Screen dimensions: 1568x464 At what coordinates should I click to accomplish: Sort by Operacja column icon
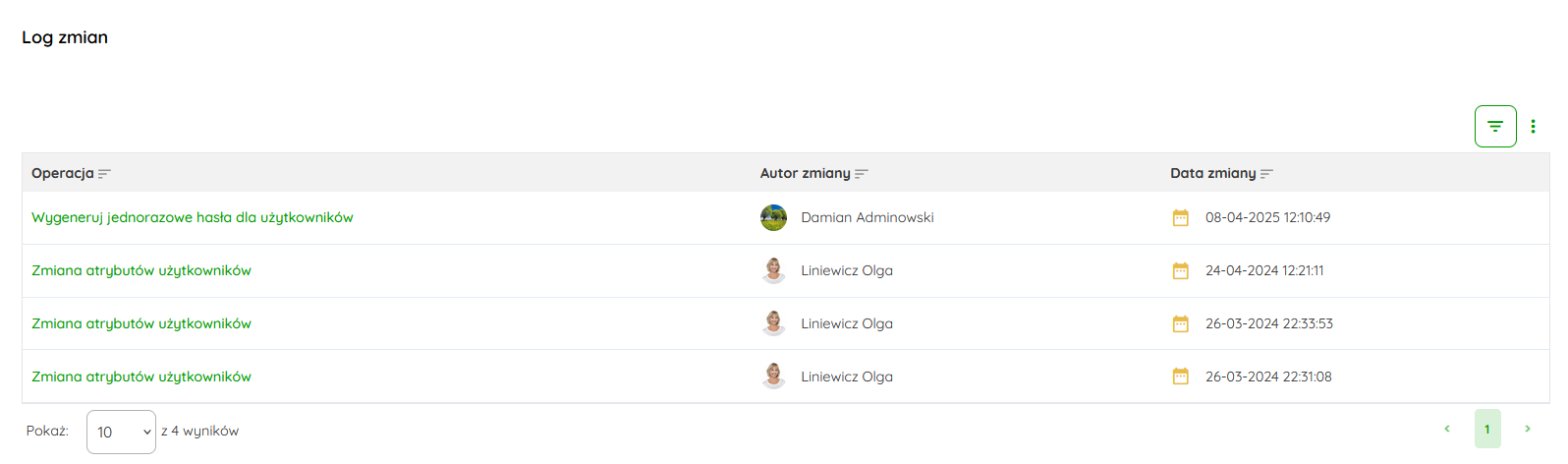pyautogui.click(x=104, y=174)
